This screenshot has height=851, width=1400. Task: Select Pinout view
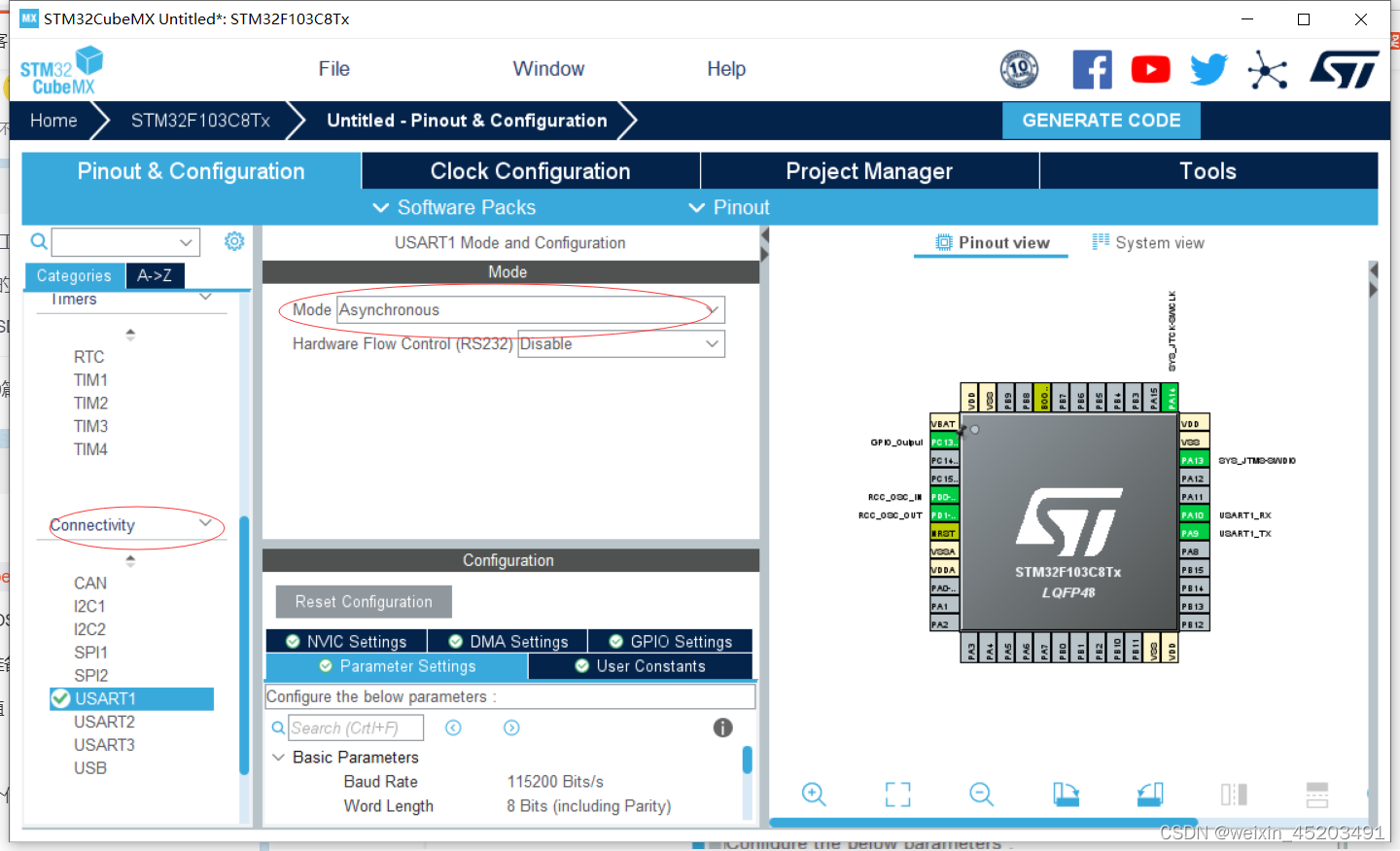coord(992,243)
